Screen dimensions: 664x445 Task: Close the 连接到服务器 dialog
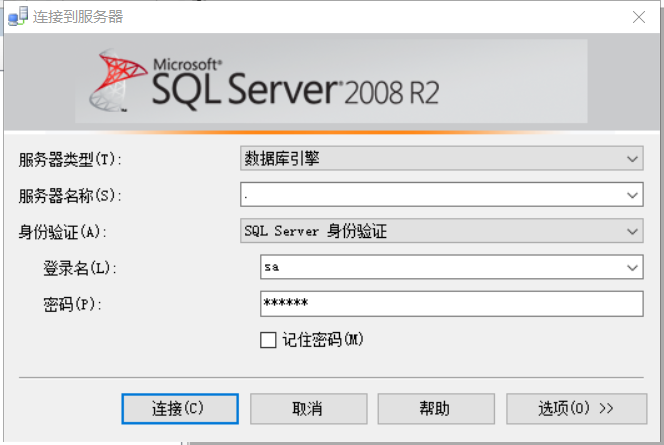[x=639, y=17]
